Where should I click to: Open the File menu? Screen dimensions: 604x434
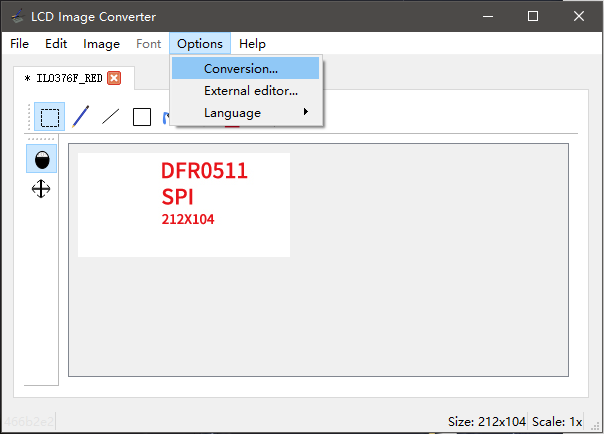pyautogui.click(x=19, y=44)
